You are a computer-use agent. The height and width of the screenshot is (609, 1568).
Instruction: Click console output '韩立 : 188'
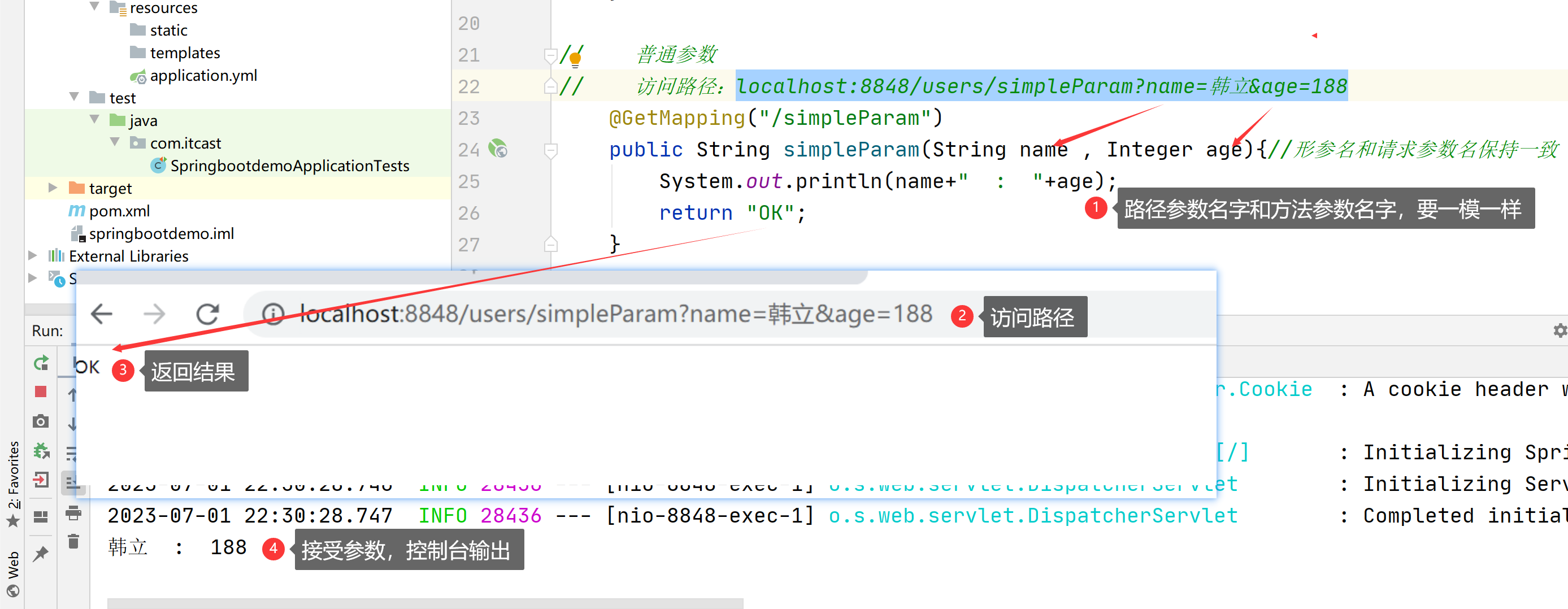[177, 547]
